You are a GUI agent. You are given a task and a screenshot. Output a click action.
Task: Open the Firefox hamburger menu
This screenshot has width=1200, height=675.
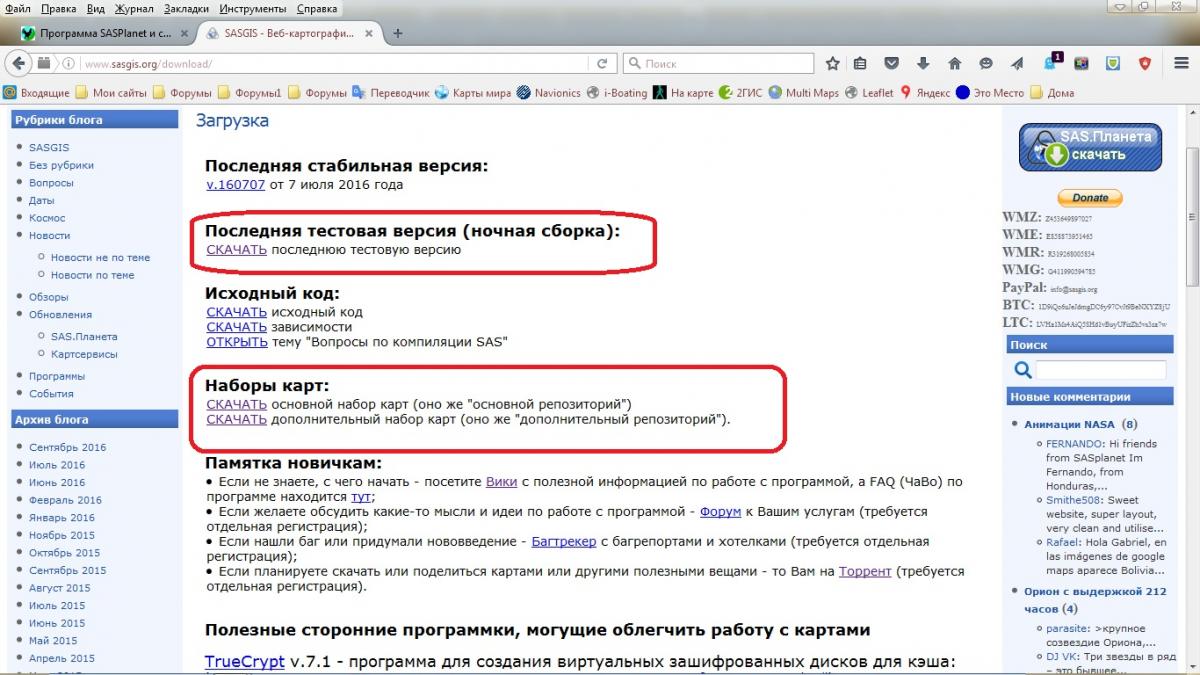coord(1181,63)
